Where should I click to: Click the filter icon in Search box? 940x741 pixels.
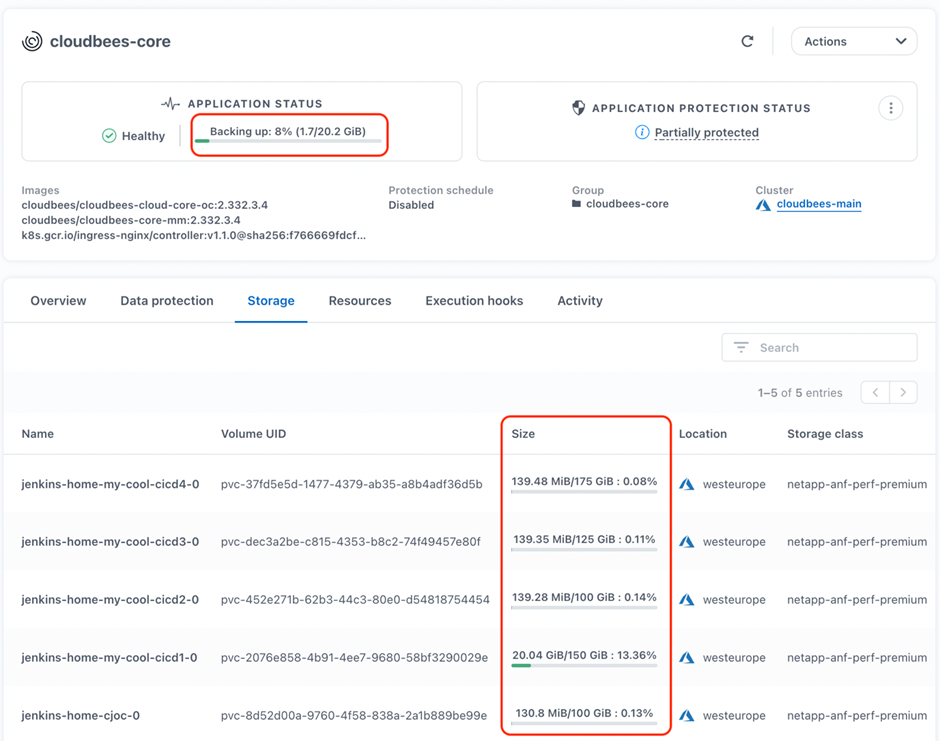(741, 347)
